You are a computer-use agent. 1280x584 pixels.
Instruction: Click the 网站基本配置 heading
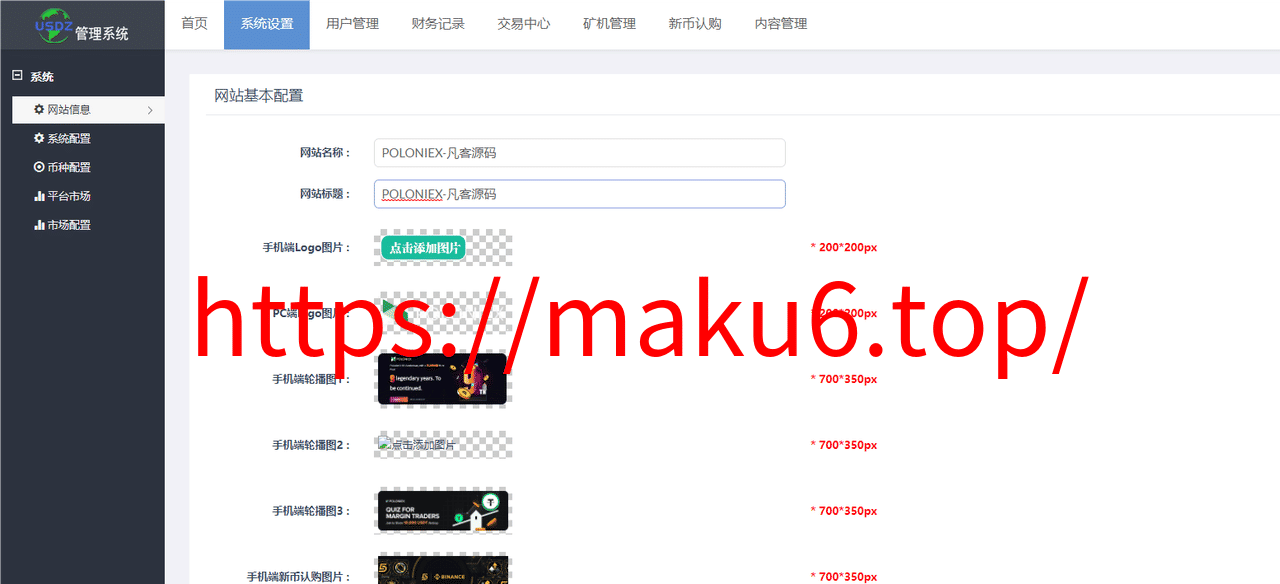point(259,96)
